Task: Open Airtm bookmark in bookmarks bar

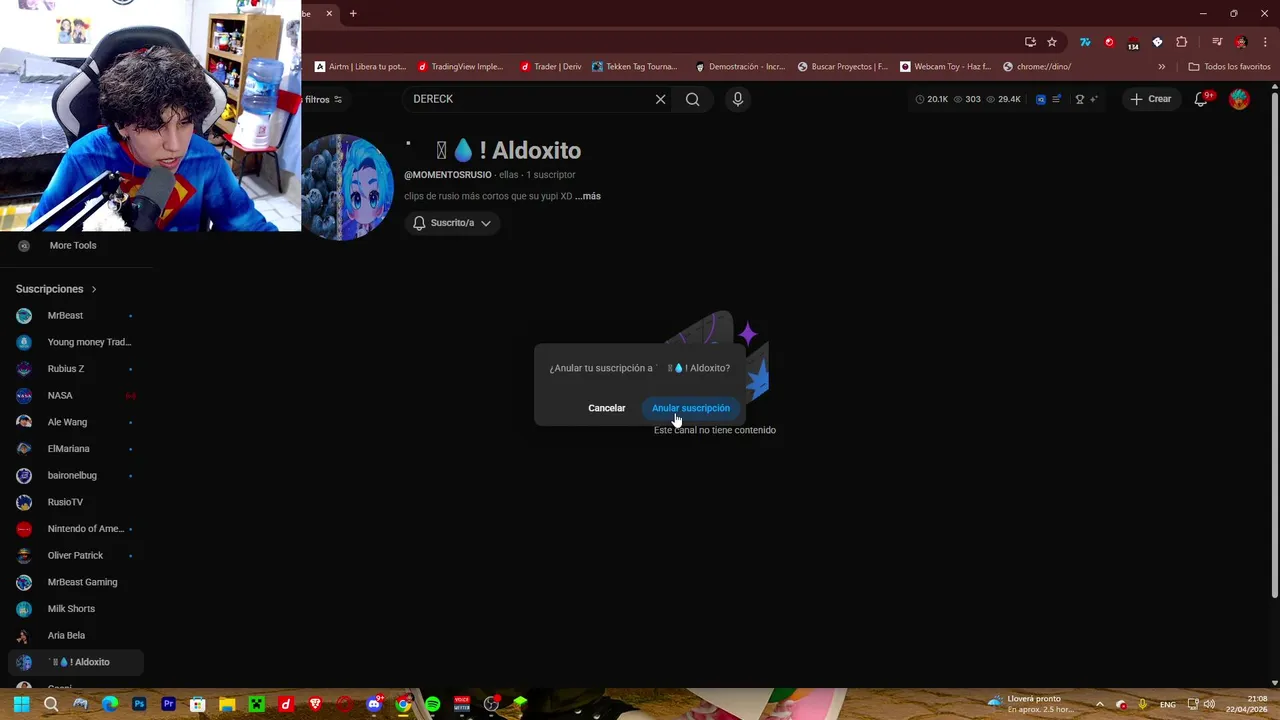Action: [360, 67]
